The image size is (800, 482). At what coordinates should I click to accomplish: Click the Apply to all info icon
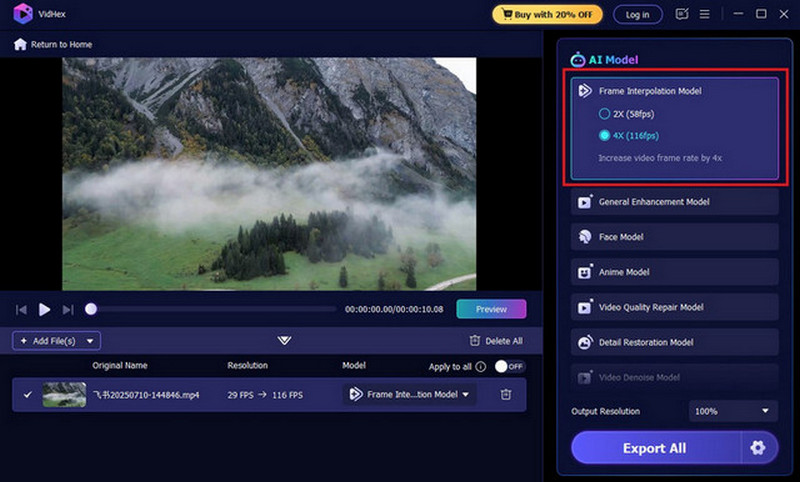pos(481,366)
